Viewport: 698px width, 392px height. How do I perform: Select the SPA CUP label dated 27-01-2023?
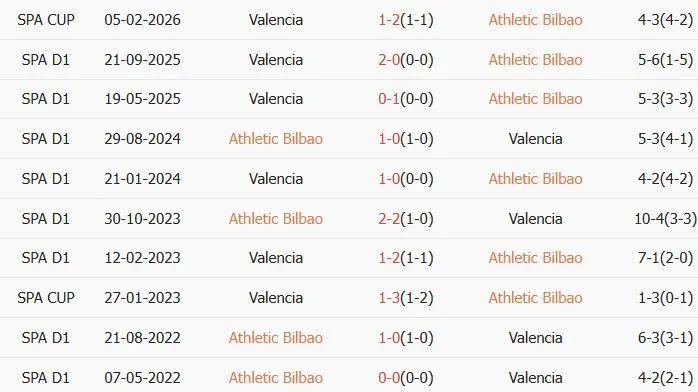point(46,298)
